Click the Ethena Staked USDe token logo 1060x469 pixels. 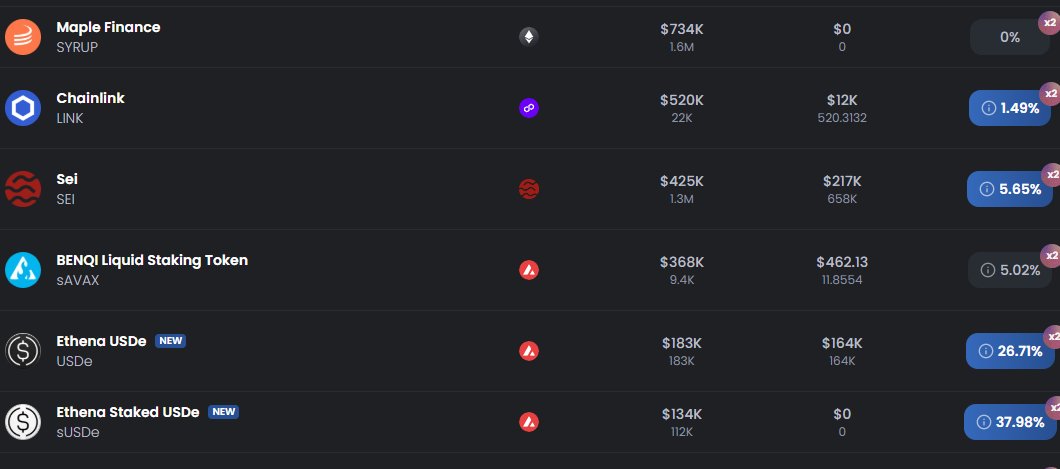[x=23, y=422]
